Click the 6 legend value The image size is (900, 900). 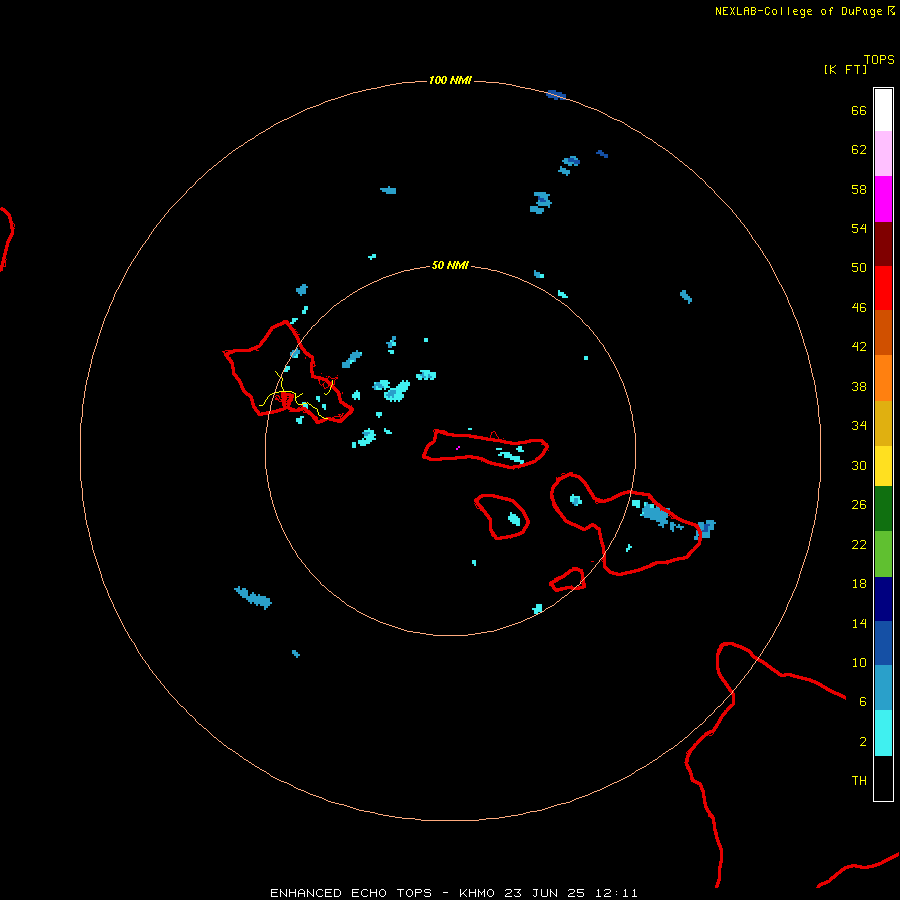pyautogui.click(x=863, y=702)
